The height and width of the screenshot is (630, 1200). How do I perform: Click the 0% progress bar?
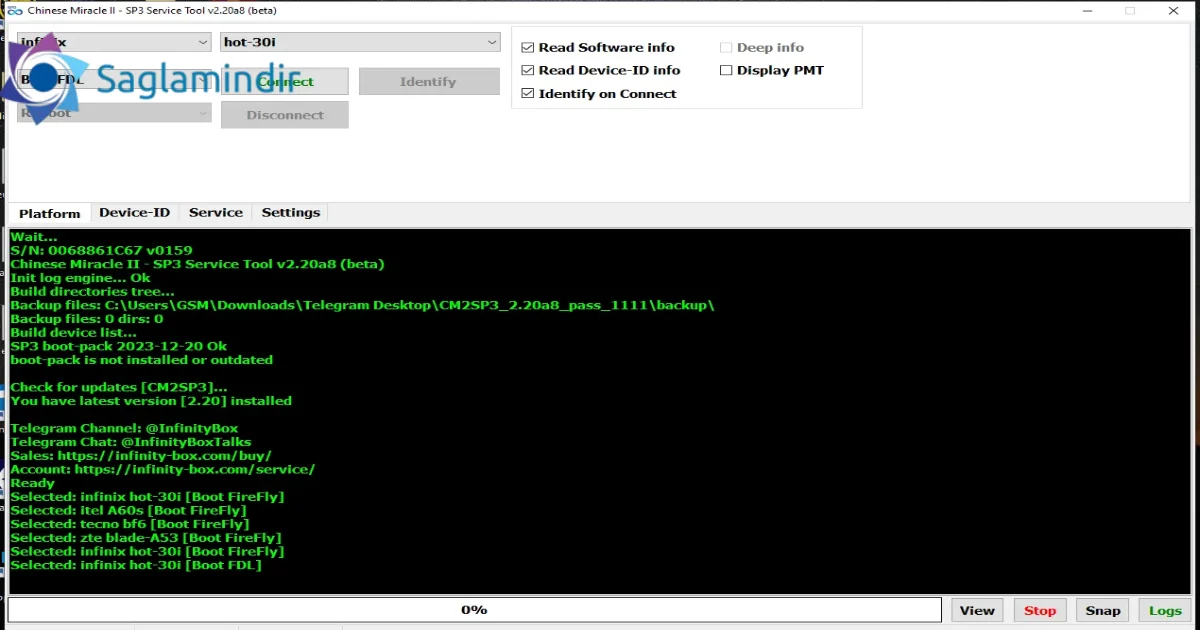474,610
